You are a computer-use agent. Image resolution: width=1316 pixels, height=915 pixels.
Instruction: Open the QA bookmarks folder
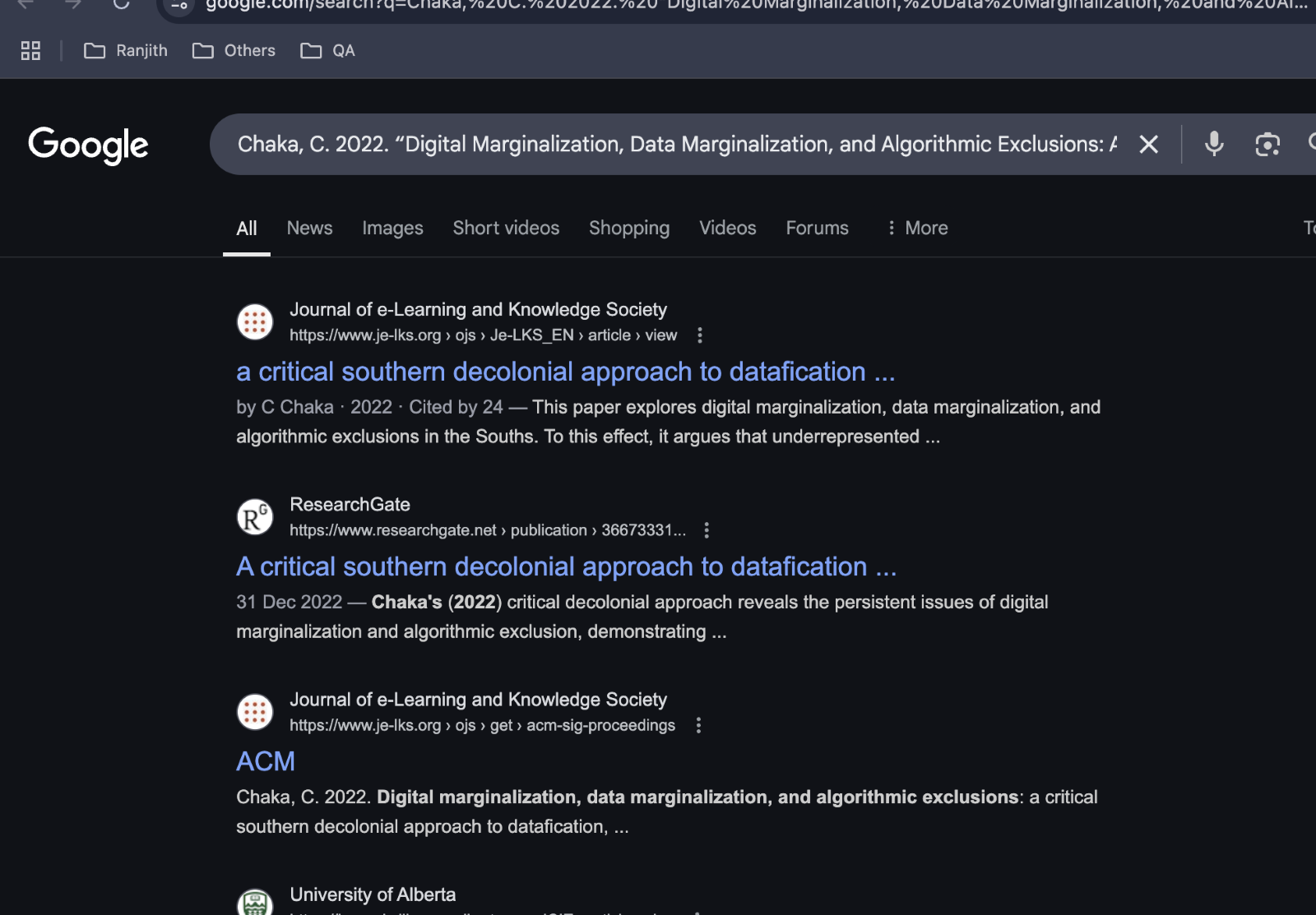(328, 51)
